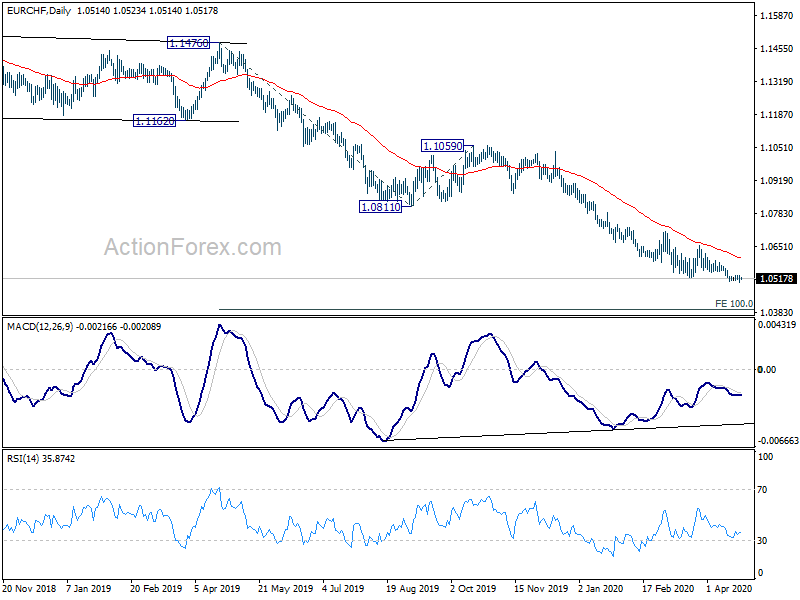The height and width of the screenshot is (600, 800).
Task: Click the 1.10590 price label
Action: [442, 146]
